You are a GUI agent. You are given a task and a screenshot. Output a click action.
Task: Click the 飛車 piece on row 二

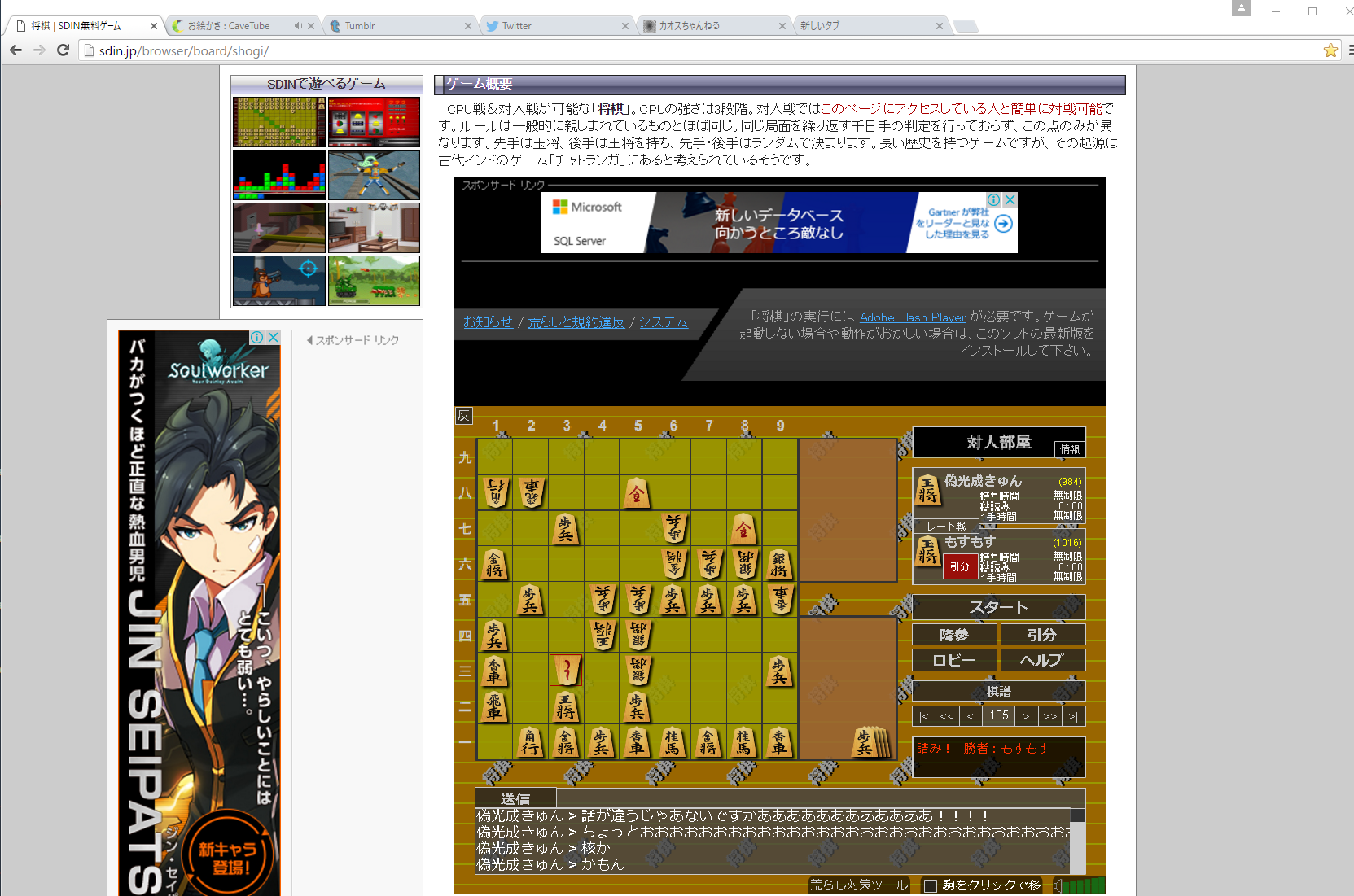[x=494, y=706]
